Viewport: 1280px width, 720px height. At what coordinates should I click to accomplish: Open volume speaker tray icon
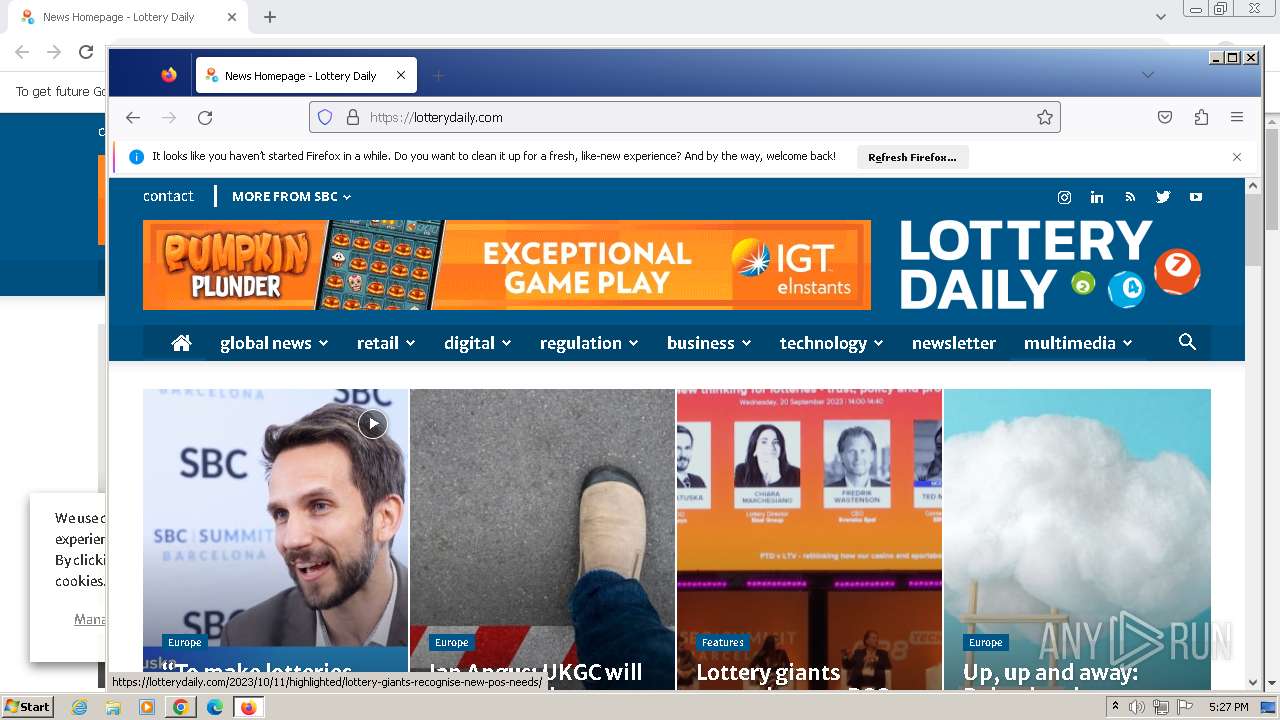pos(1137,707)
